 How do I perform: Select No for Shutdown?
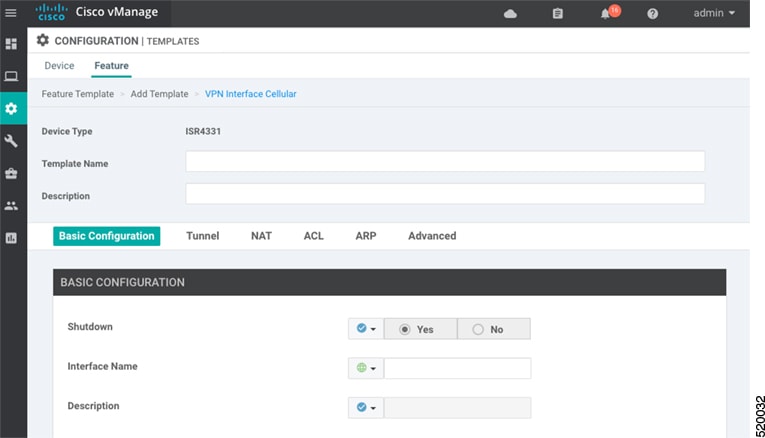click(x=494, y=329)
